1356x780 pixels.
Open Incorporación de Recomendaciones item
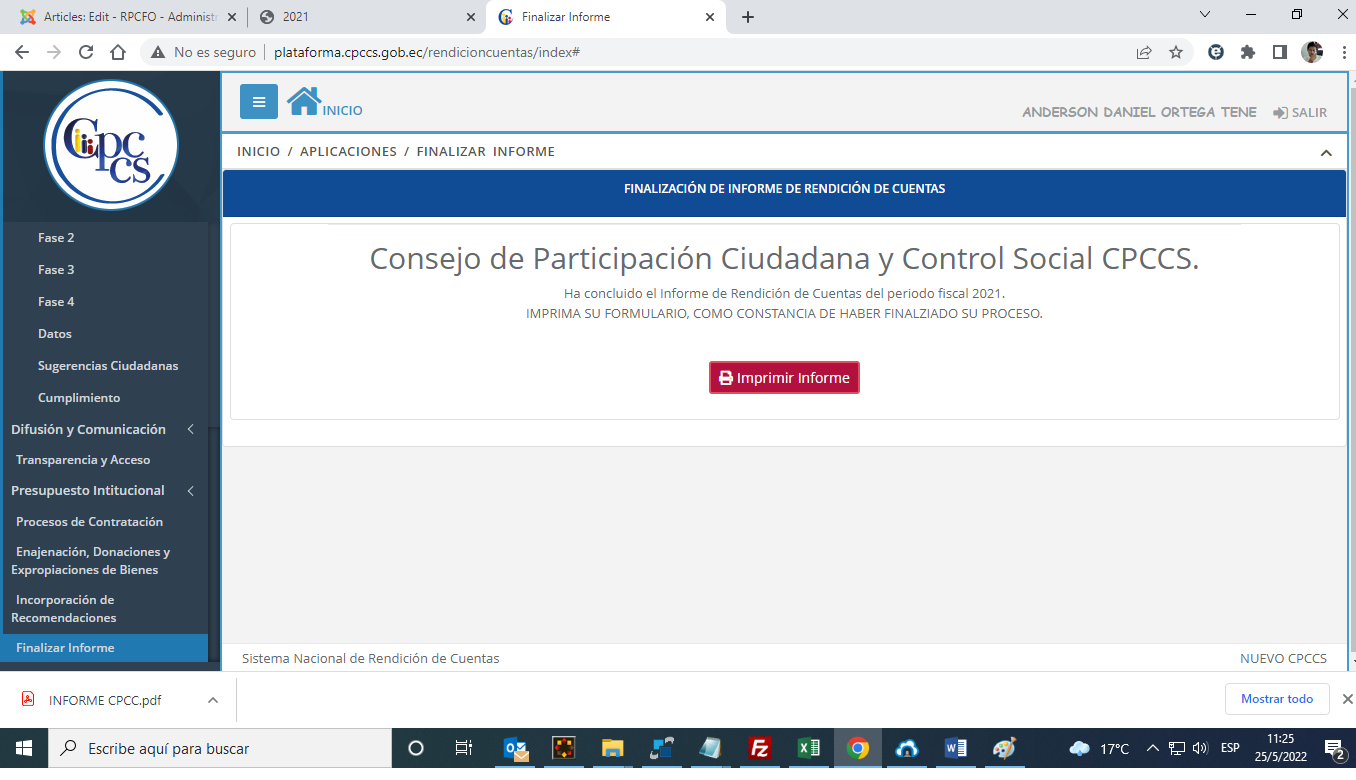[64, 609]
